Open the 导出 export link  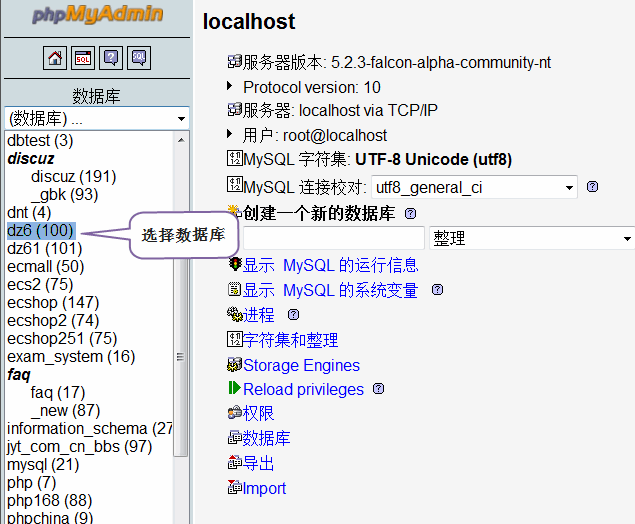(x=259, y=463)
